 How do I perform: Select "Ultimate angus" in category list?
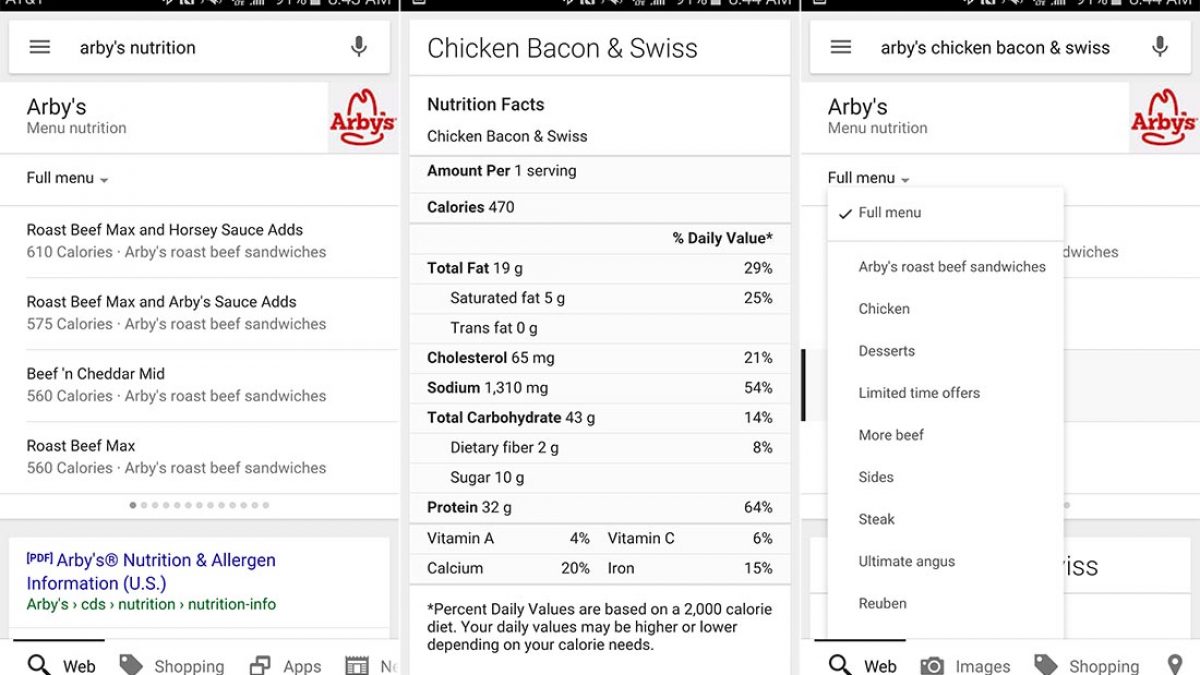[906, 561]
